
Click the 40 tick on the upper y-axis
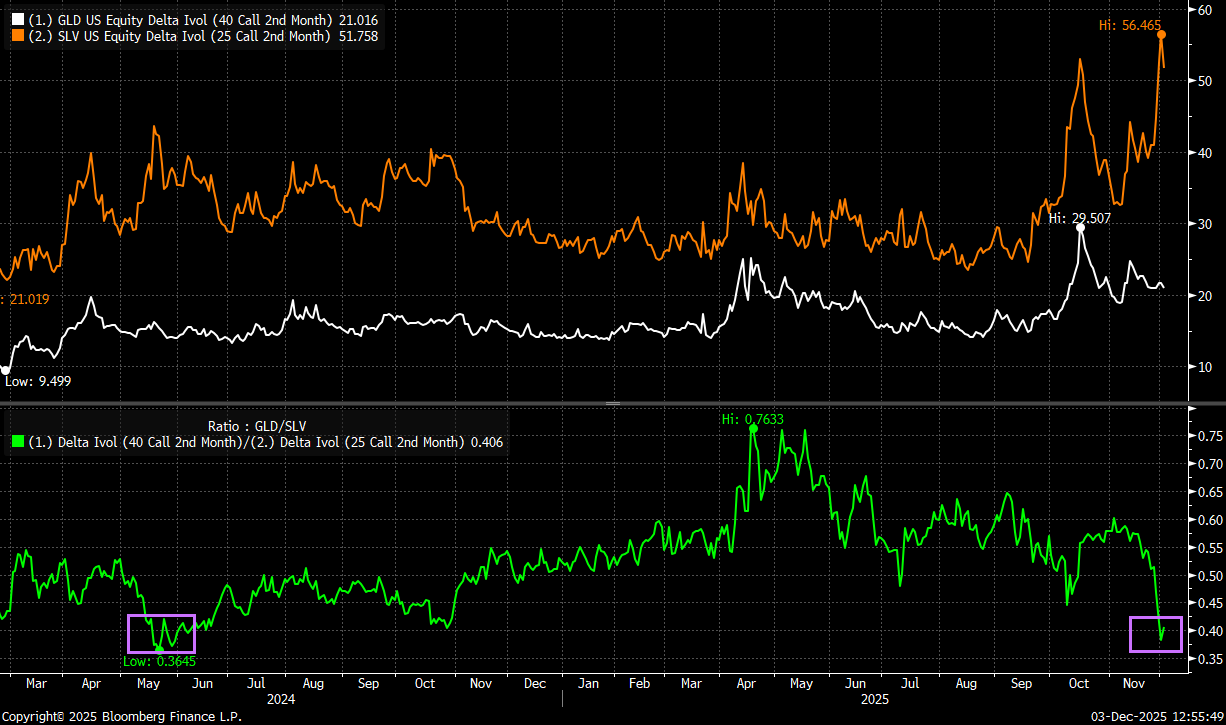pyautogui.click(x=1205, y=153)
